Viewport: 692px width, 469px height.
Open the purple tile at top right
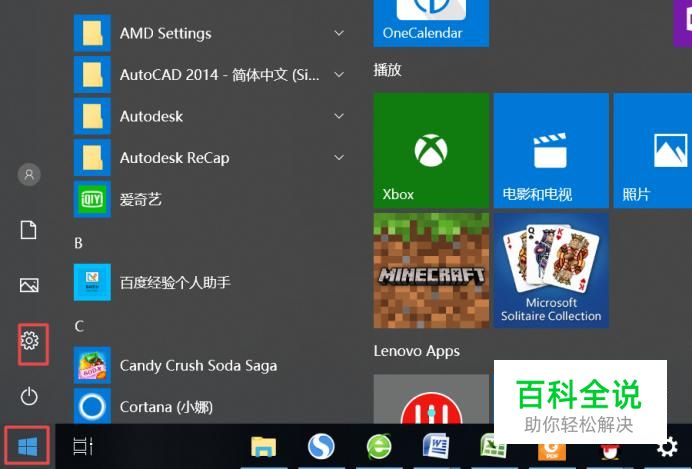[683, 23]
